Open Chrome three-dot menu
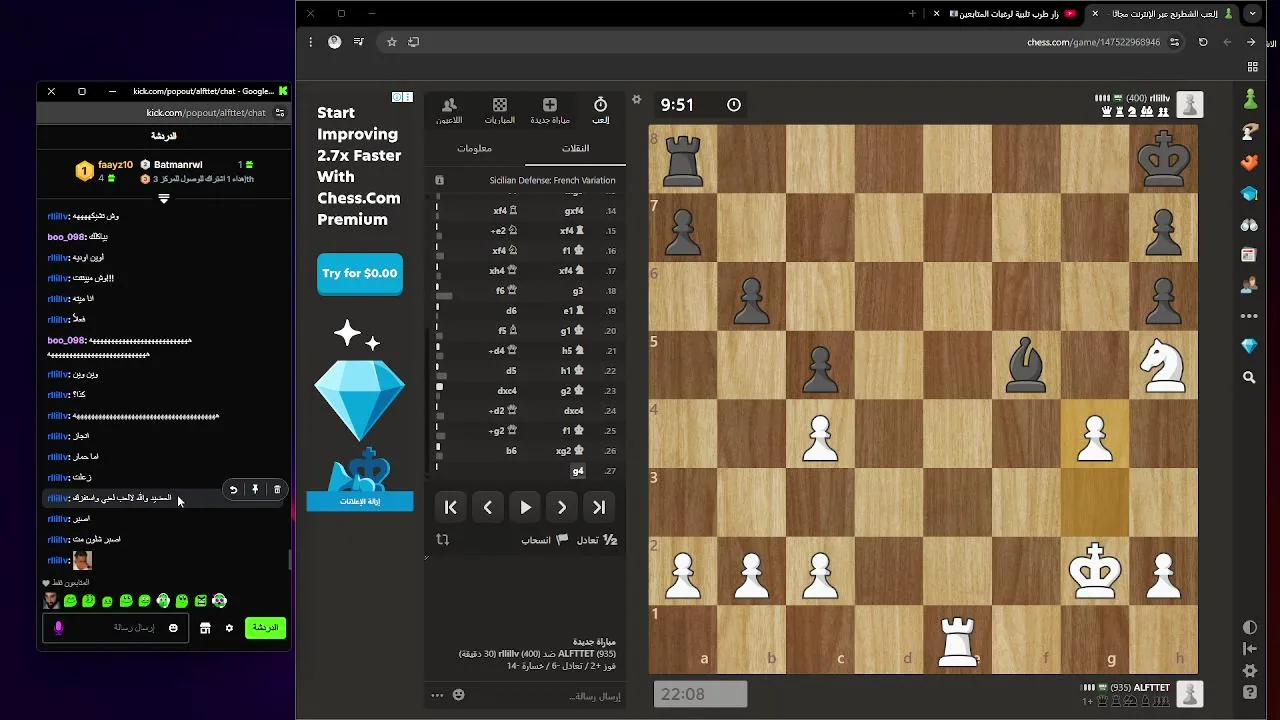Screen dimensions: 1280x720 (311, 42)
